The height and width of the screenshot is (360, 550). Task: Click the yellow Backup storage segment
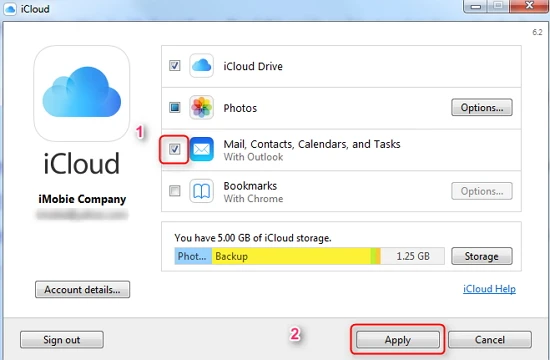pos(291,256)
